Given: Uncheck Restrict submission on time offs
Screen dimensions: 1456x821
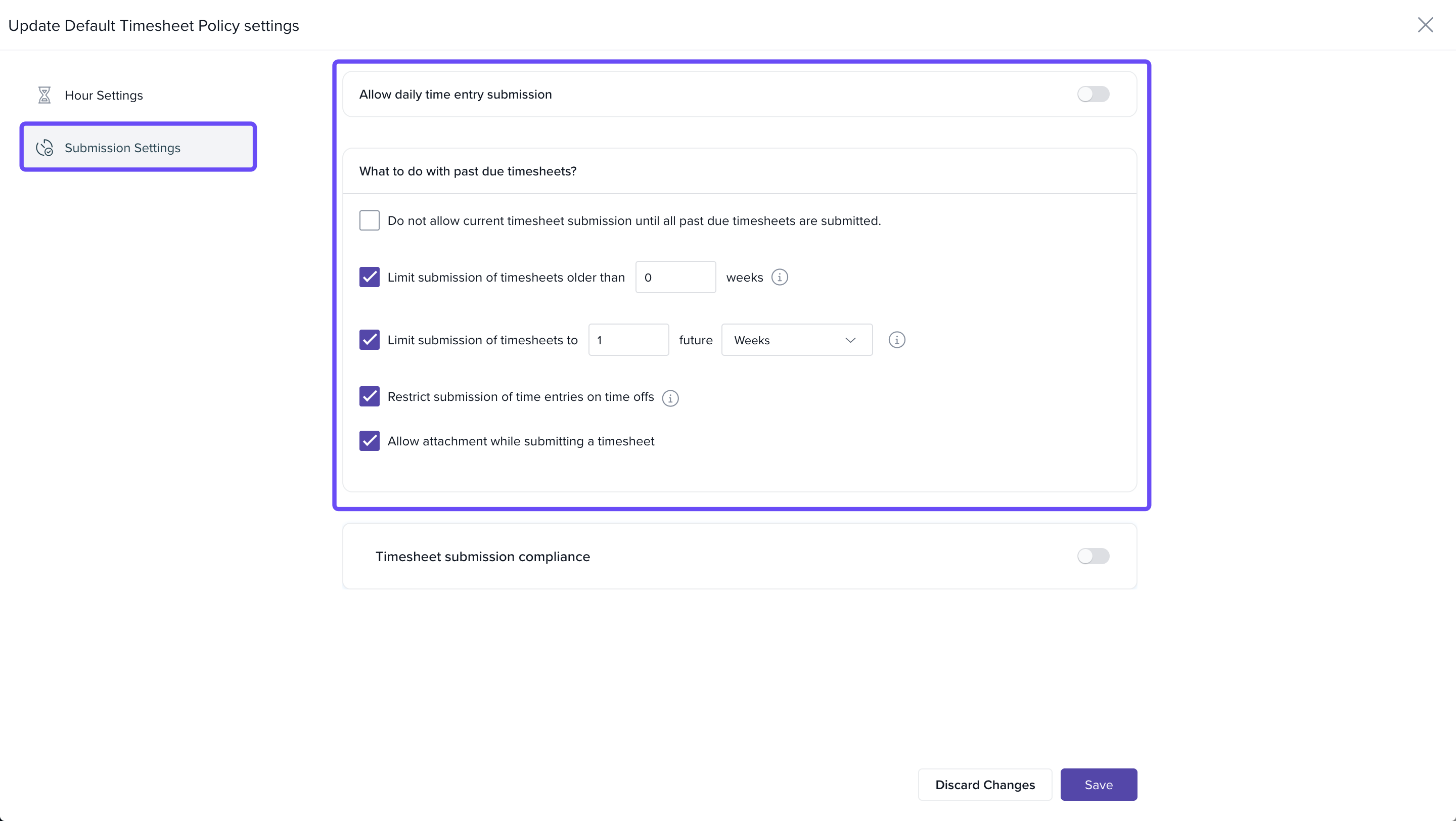Looking at the screenshot, I should pos(370,397).
